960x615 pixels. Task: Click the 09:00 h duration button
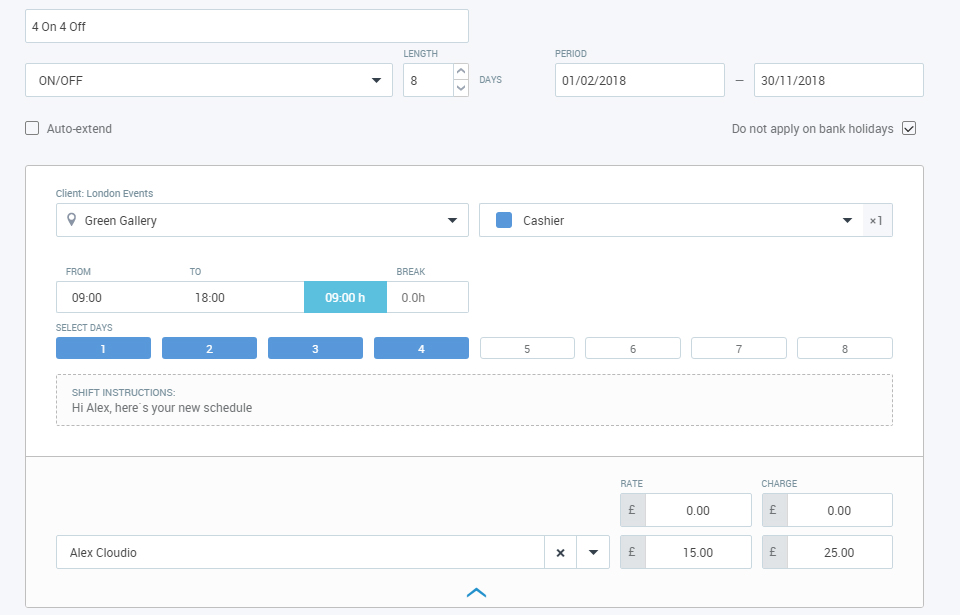[x=345, y=297]
